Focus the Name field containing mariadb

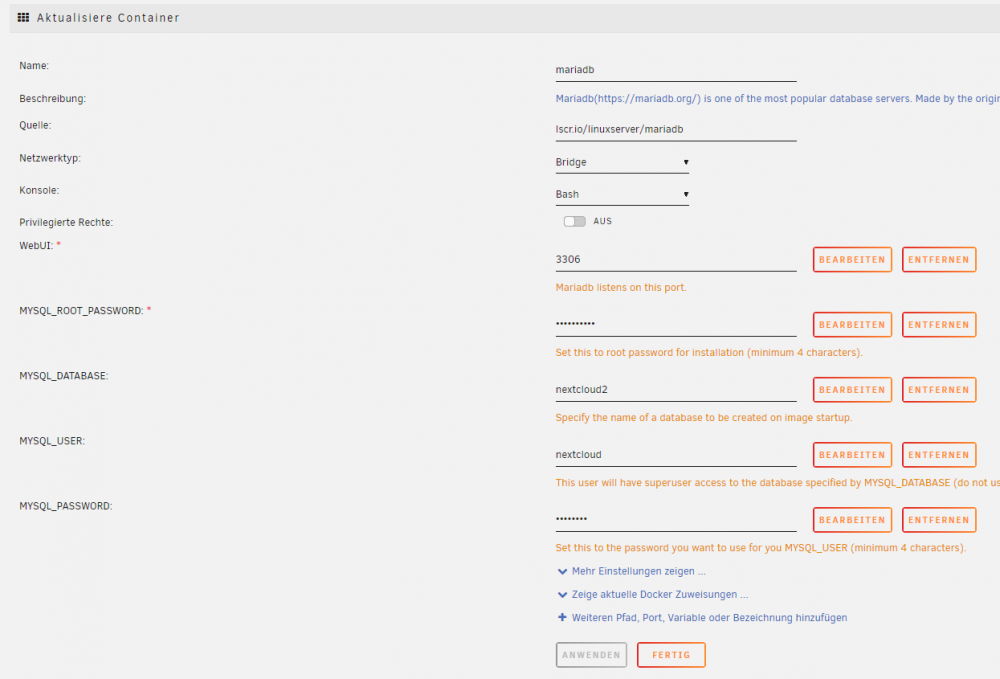tap(675, 70)
